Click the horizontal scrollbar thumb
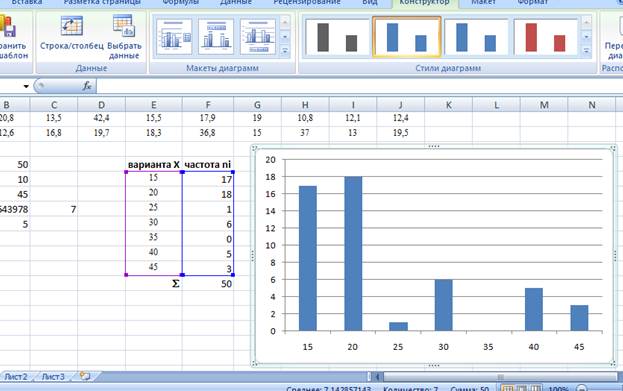This screenshot has height=391, width=623. (x=501, y=377)
